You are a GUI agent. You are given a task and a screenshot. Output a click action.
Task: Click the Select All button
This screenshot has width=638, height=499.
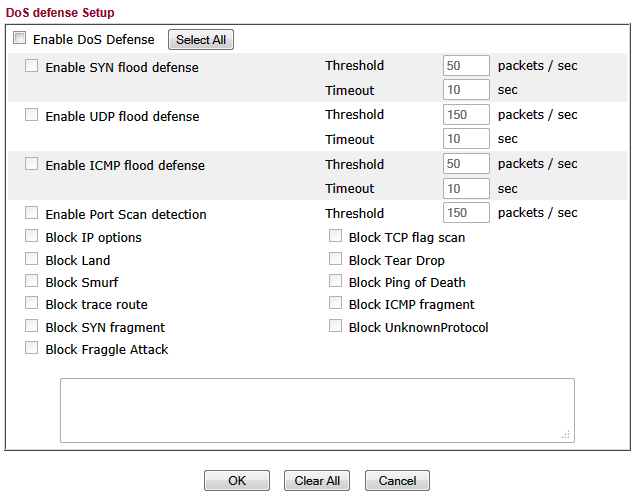click(x=201, y=40)
